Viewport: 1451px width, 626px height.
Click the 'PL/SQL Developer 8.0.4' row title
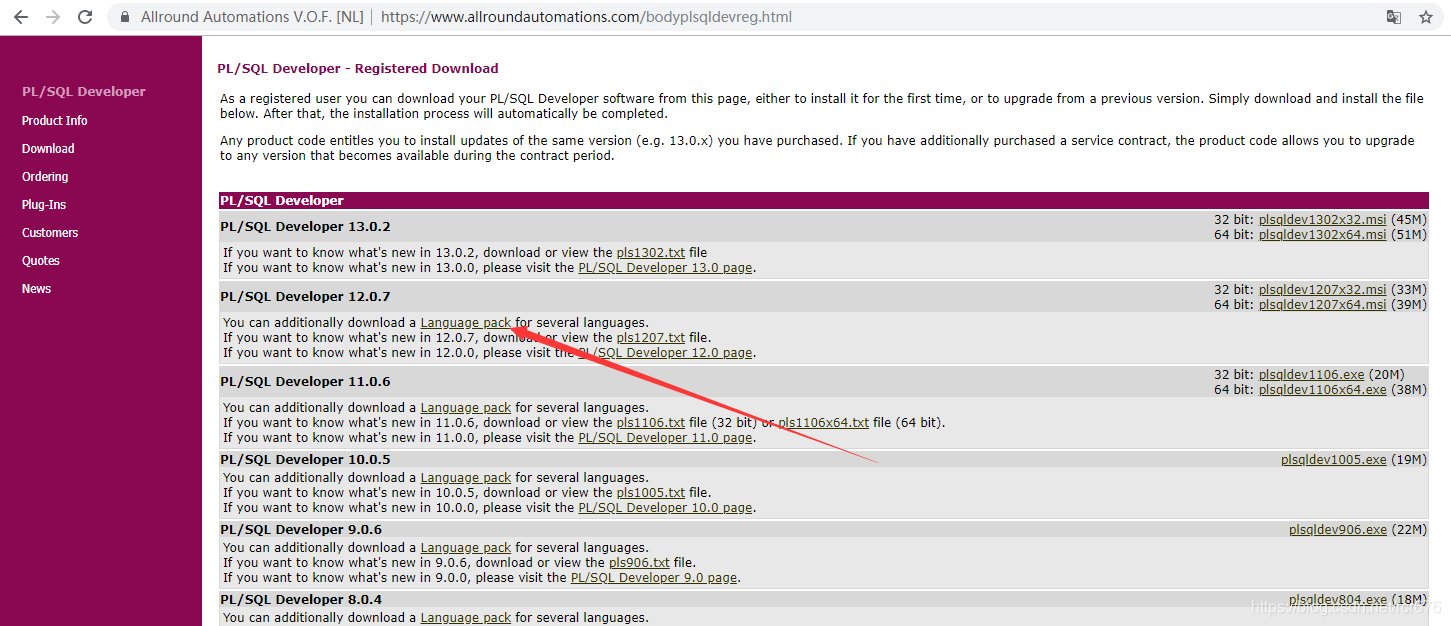(301, 600)
